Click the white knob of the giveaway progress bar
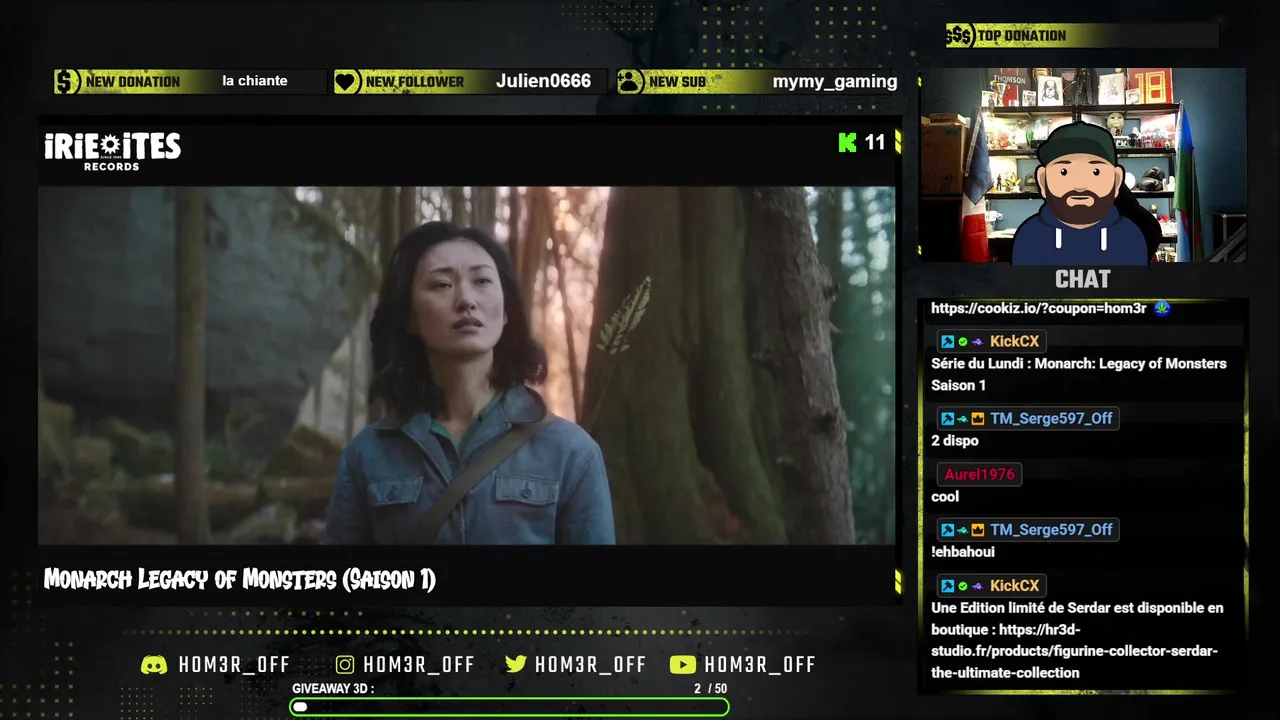 (x=300, y=707)
